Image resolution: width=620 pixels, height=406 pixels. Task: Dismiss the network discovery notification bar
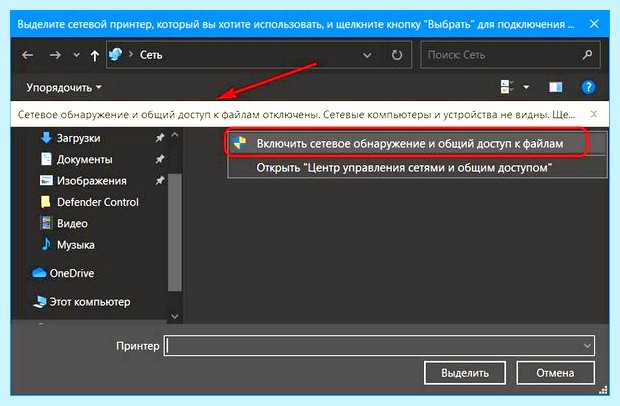click(594, 114)
